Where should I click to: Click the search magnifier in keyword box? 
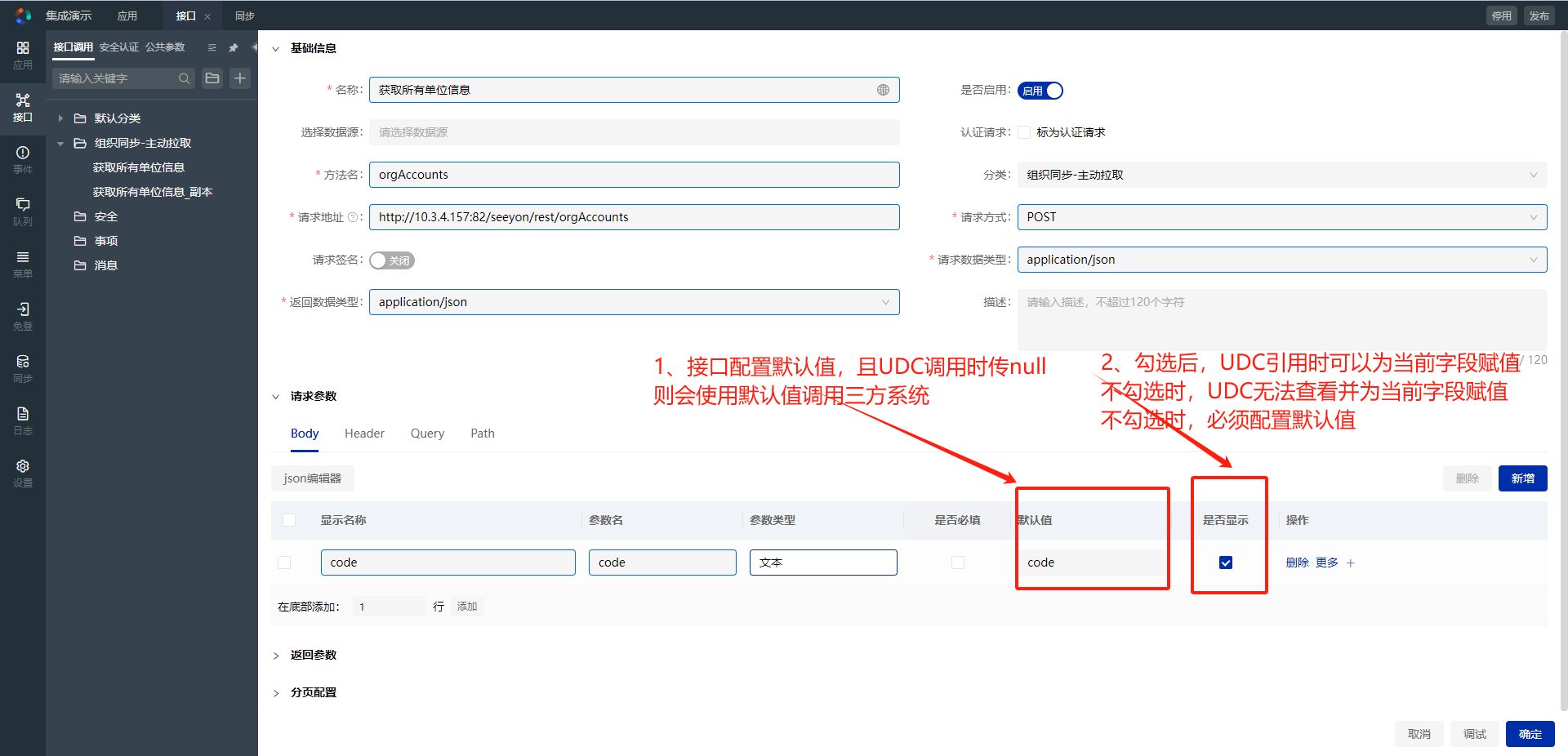click(185, 78)
